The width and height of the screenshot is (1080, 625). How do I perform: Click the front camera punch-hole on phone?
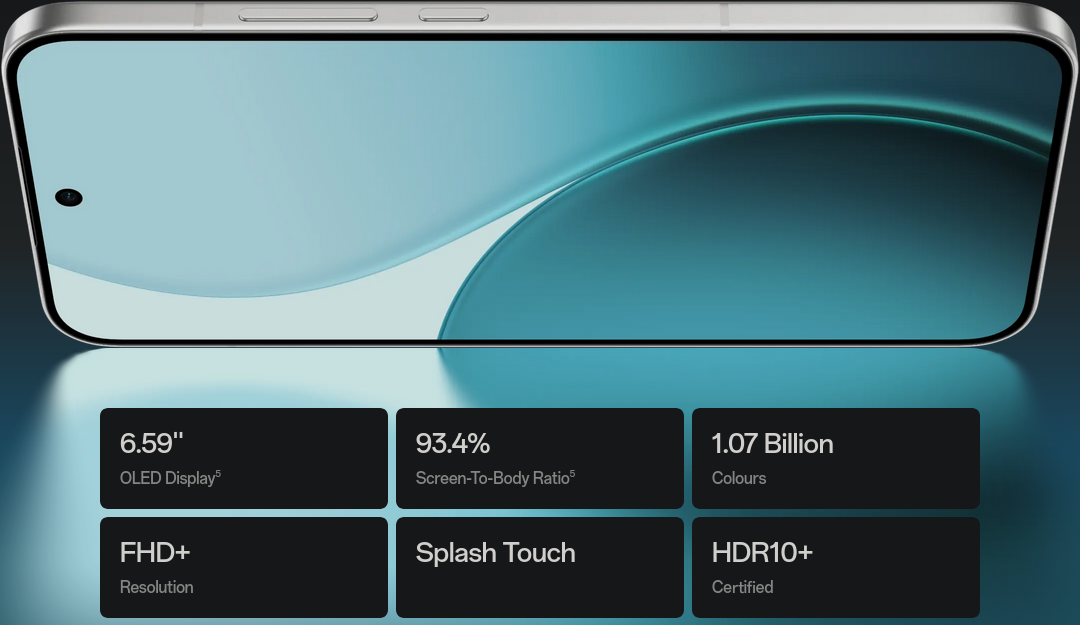(x=69, y=197)
